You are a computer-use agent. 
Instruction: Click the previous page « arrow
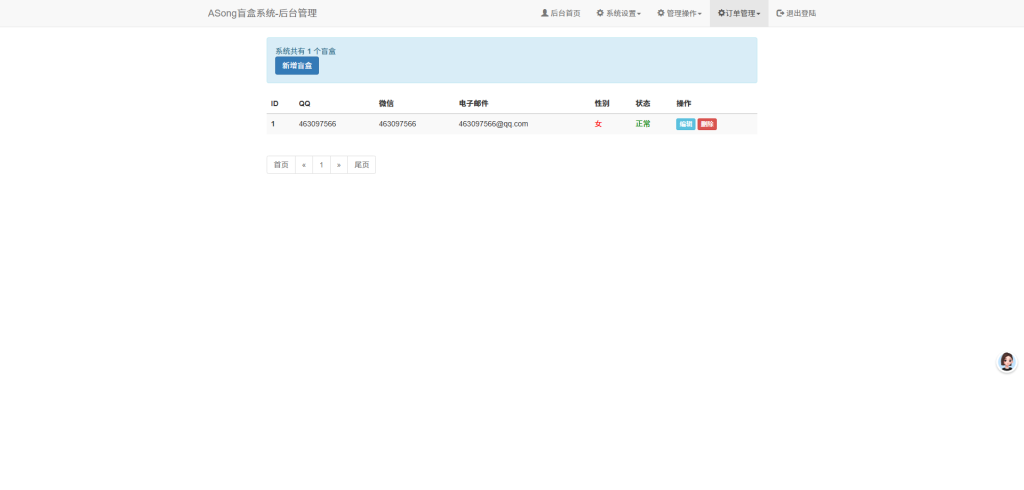(304, 165)
